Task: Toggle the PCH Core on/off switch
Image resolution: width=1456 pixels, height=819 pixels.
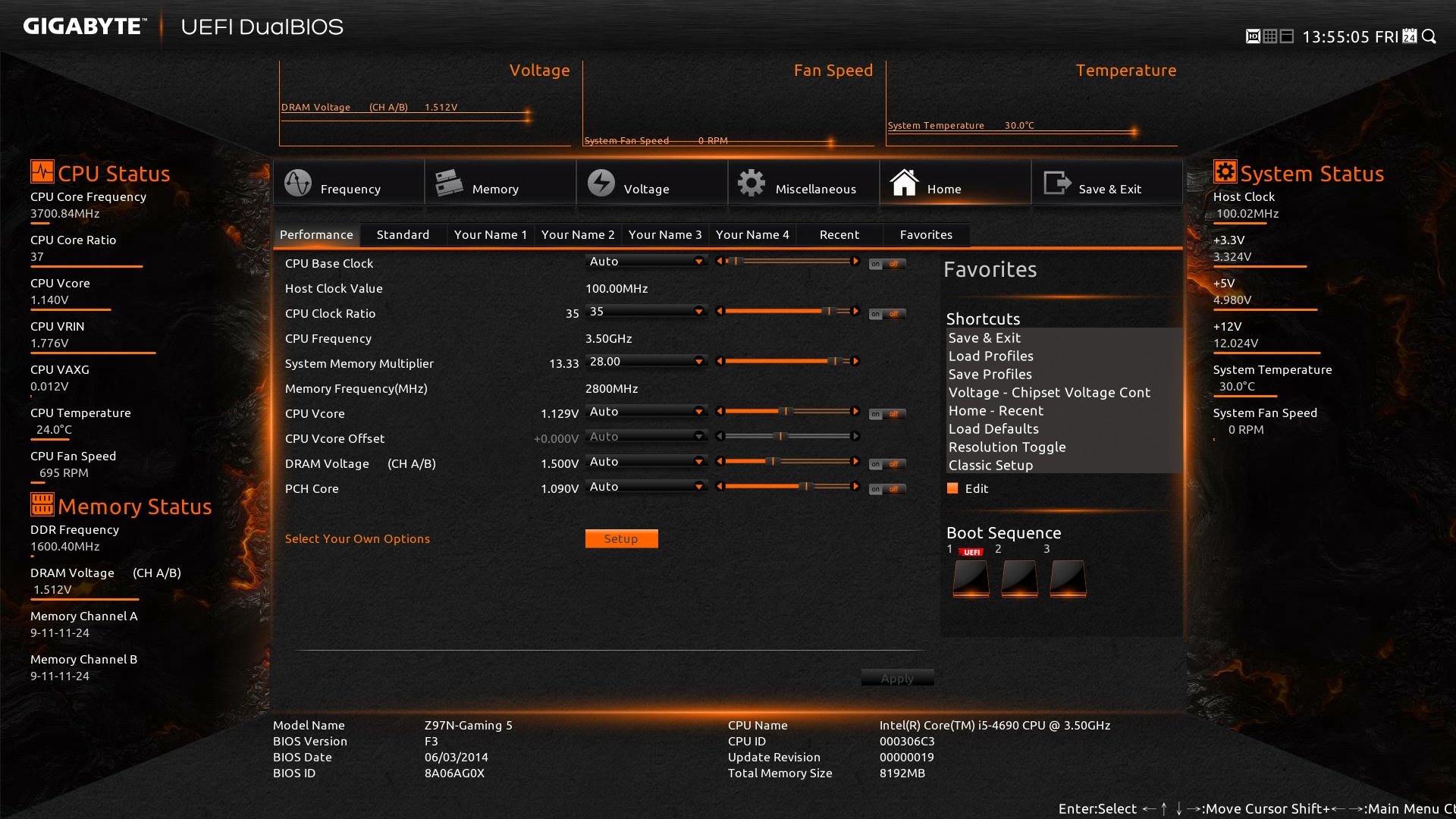Action: (x=887, y=489)
